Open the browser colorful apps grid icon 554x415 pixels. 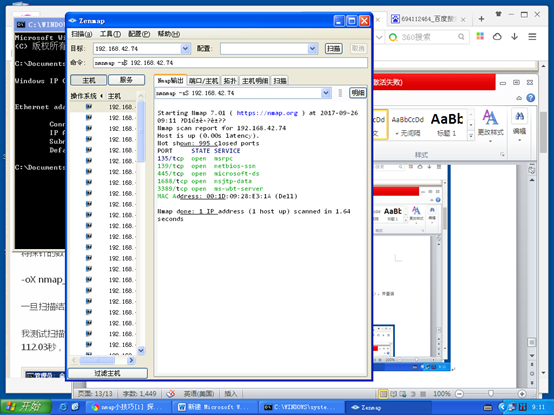coord(480,36)
